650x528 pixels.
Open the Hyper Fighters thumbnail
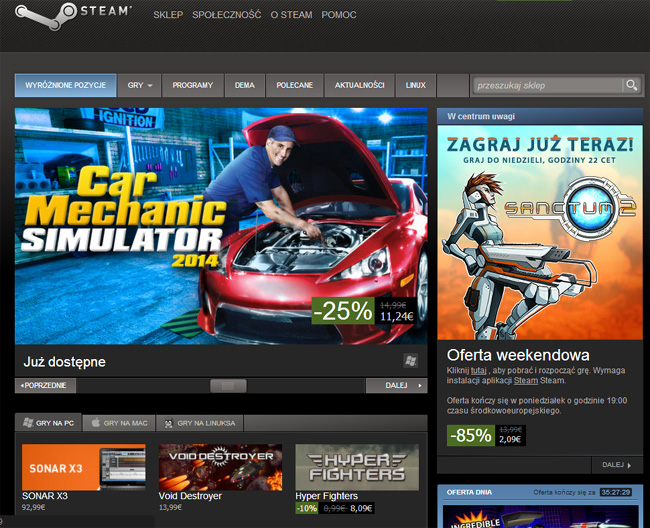[357, 467]
